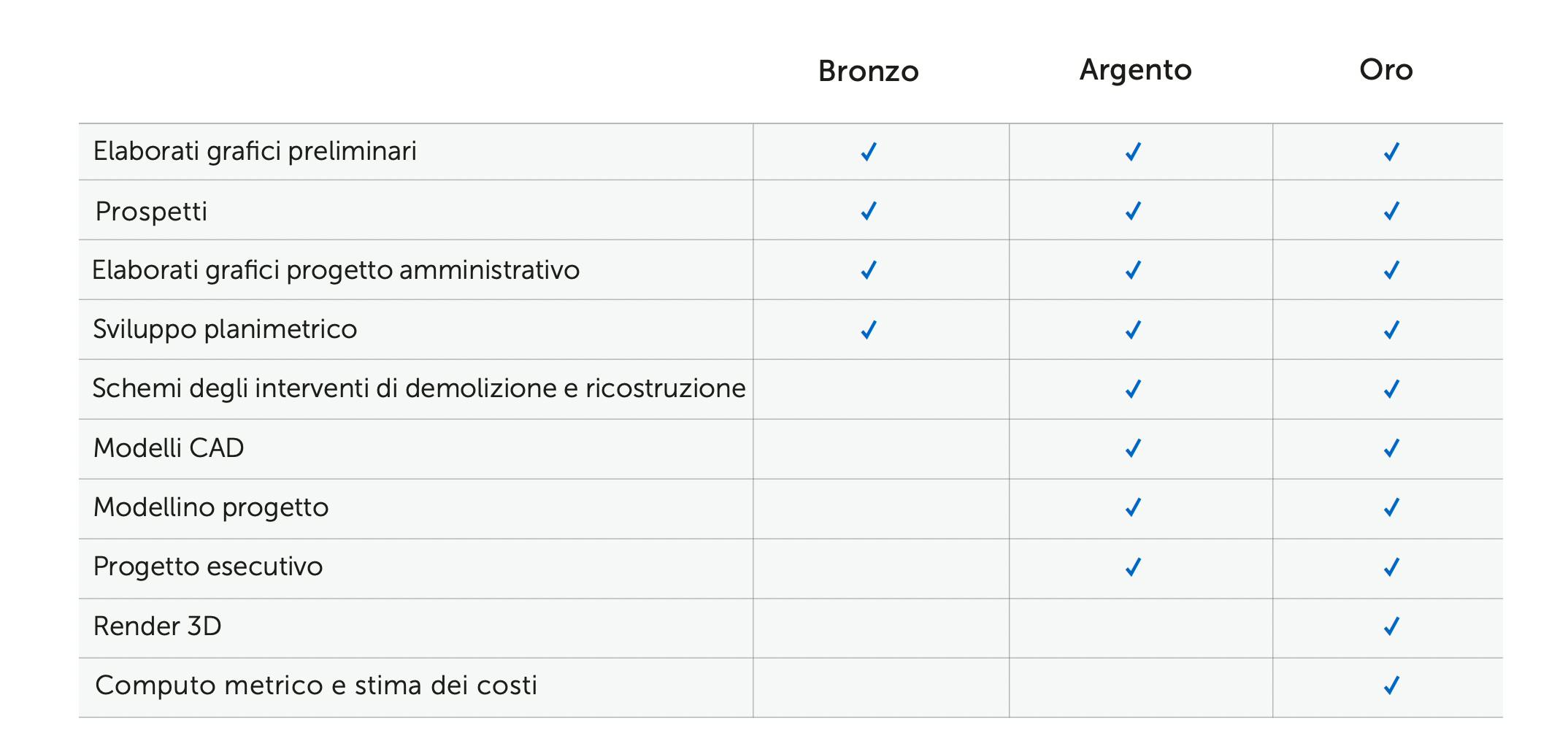Click the Render 3D row label
The width and height of the screenshot is (1568, 749).
click(x=158, y=626)
